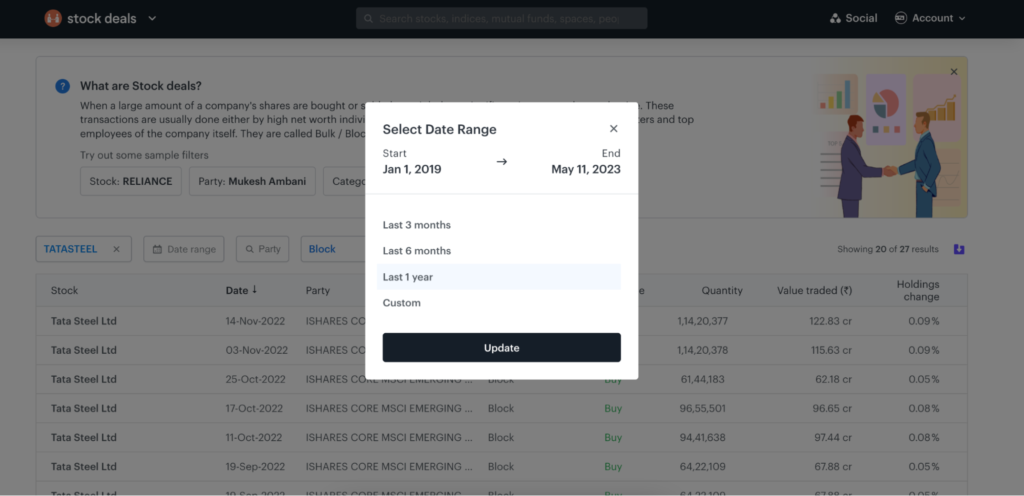Click the calendar icon in Date range
Image resolution: width=1024 pixels, height=496 pixels.
157,249
